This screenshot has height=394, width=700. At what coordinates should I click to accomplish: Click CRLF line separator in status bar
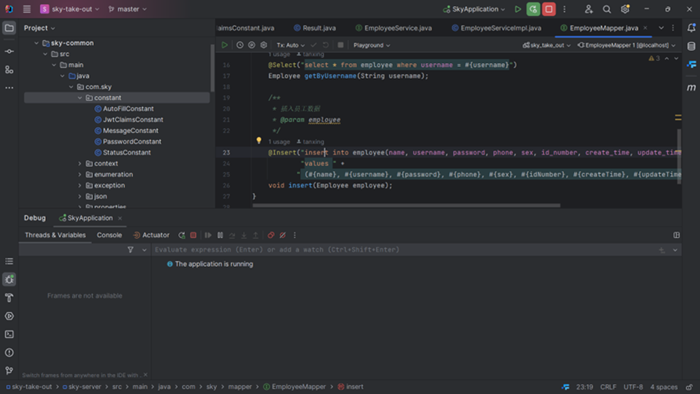coord(608,387)
